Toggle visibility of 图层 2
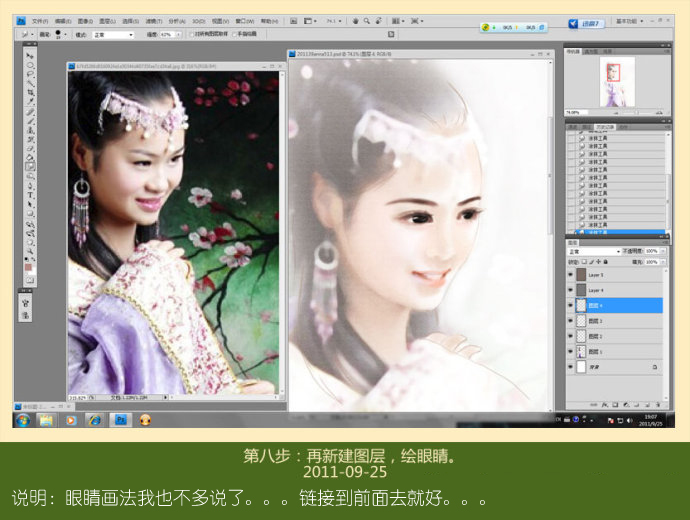The height and width of the screenshot is (520, 690). [x=571, y=336]
